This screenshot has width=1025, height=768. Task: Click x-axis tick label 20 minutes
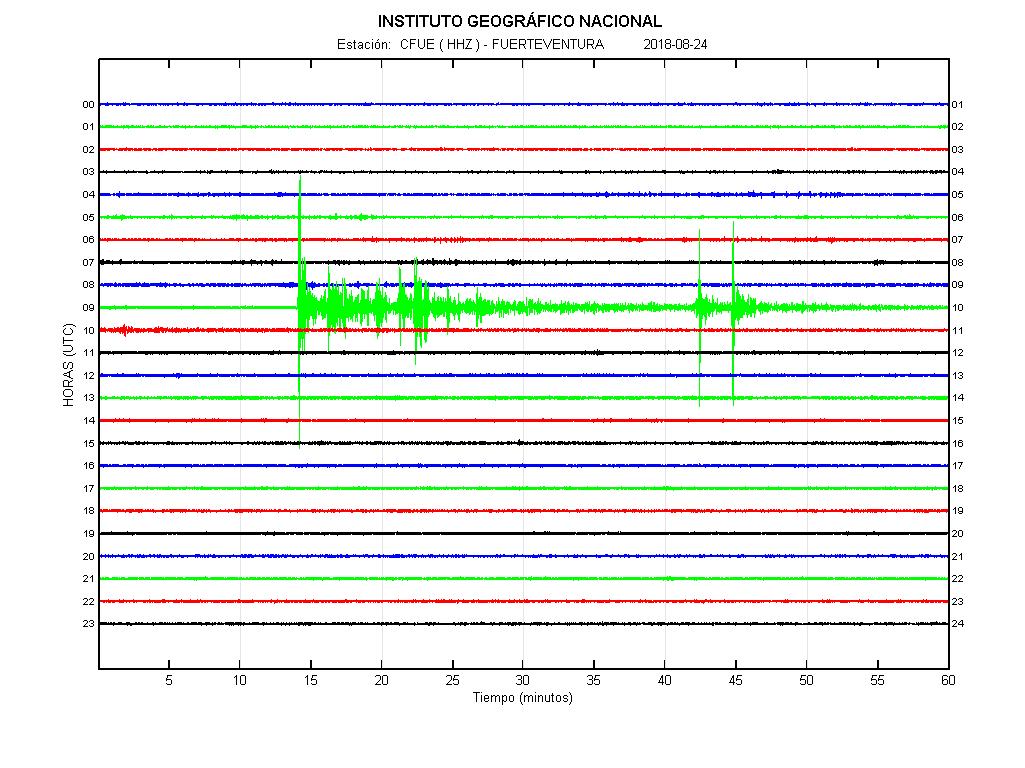pyautogui.click(x=381, y=680)
